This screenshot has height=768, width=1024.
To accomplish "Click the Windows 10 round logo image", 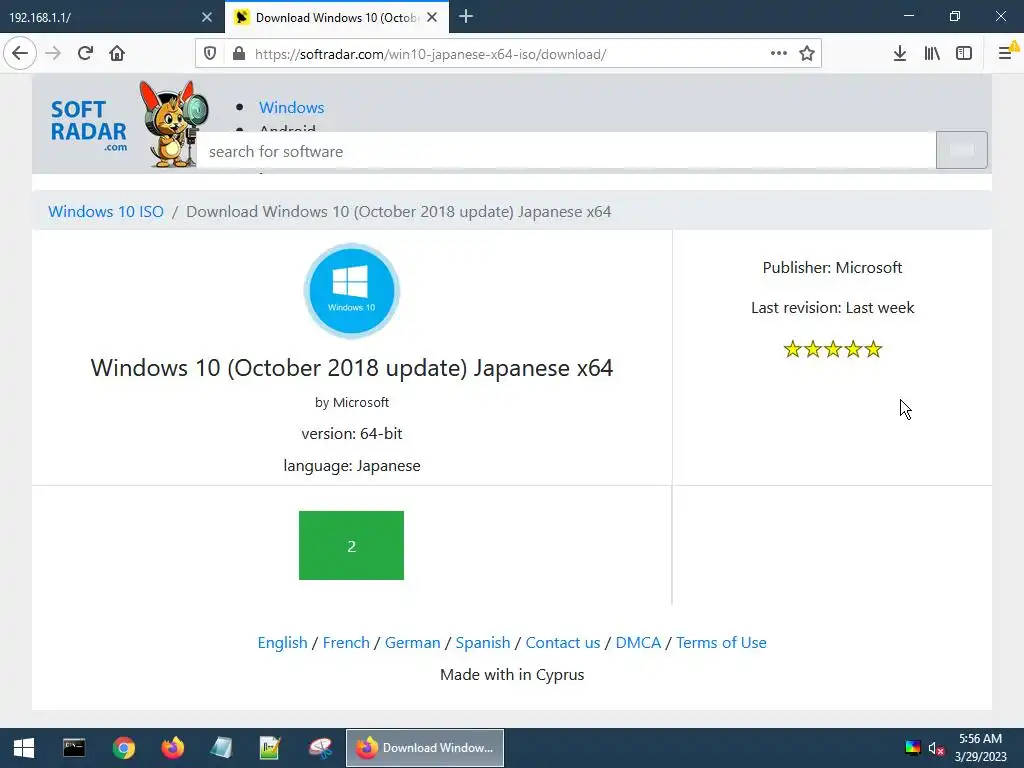I will point(351,291).
